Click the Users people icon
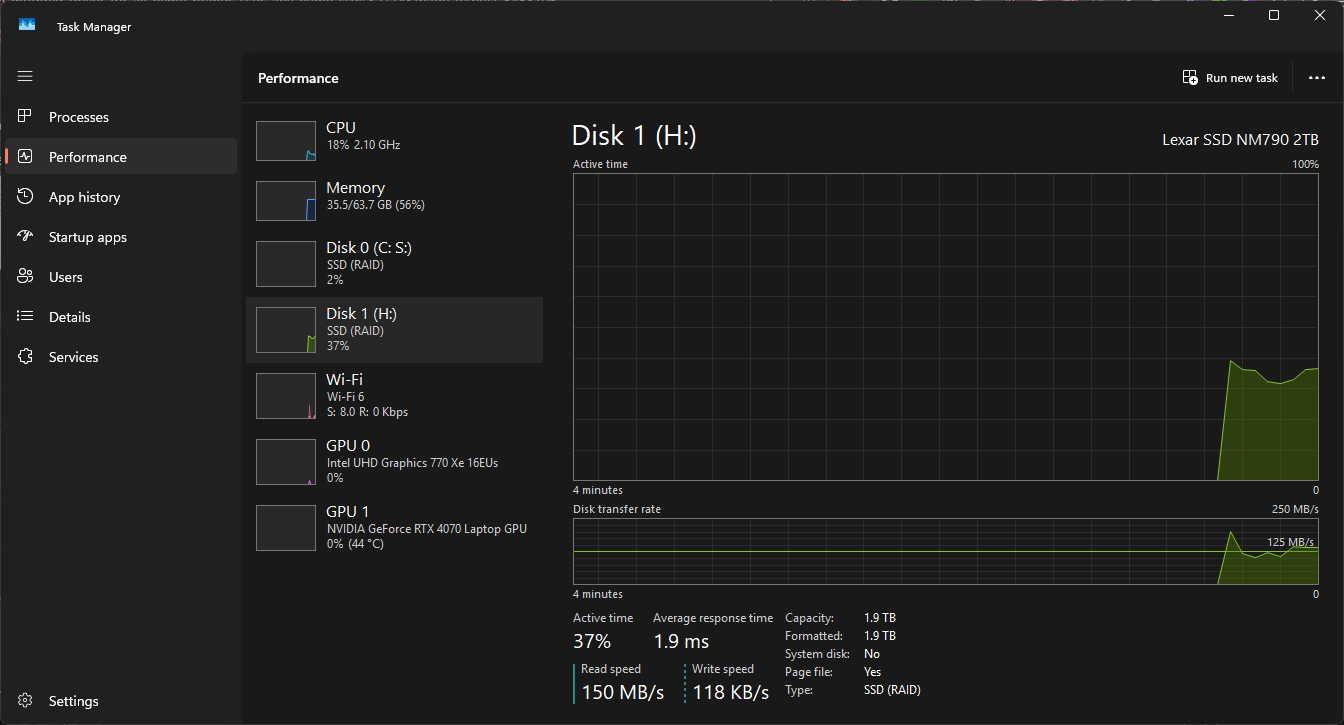The image size is (1344, 725). coord(25,277)
